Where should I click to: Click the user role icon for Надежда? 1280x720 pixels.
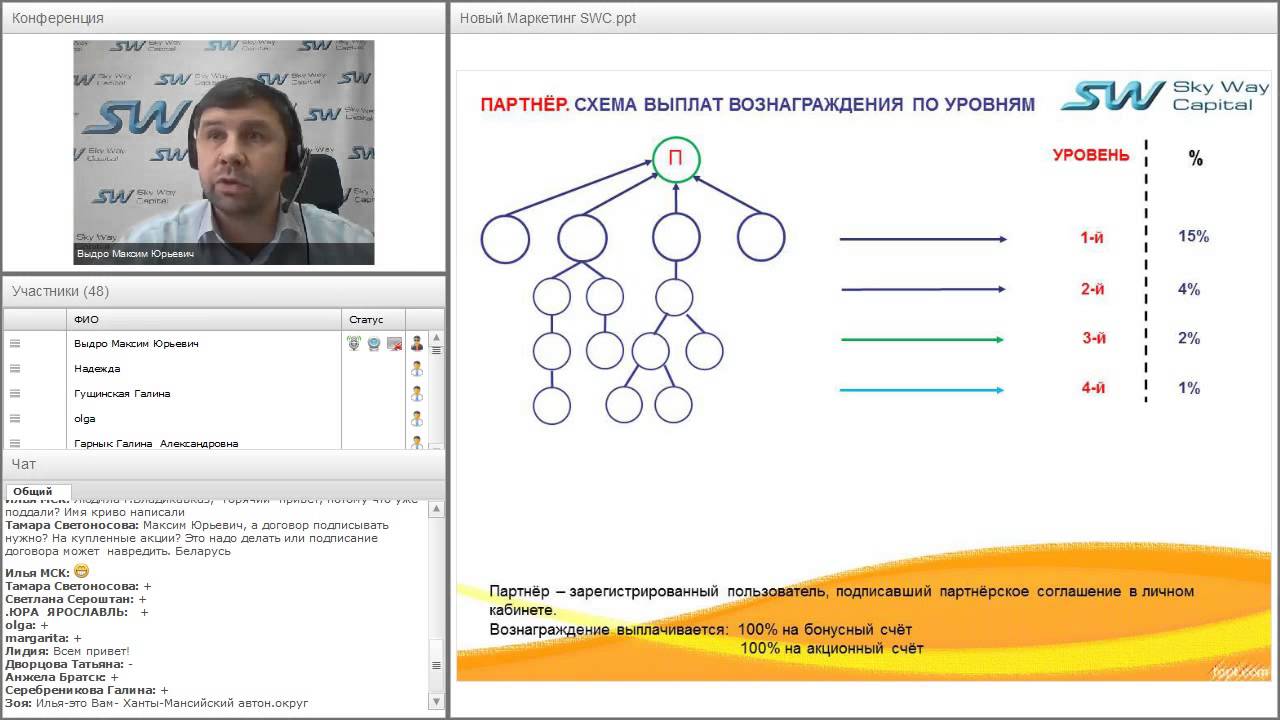(x=417, y=368)
